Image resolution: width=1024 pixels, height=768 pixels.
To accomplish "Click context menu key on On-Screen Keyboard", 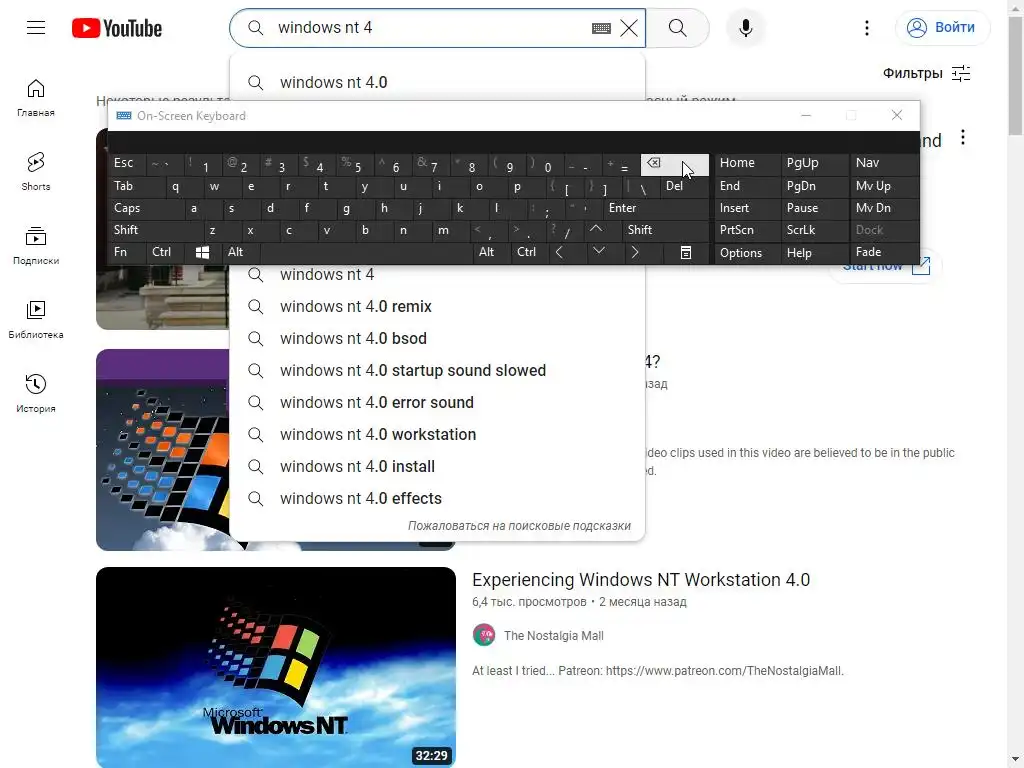I will 685,252.
